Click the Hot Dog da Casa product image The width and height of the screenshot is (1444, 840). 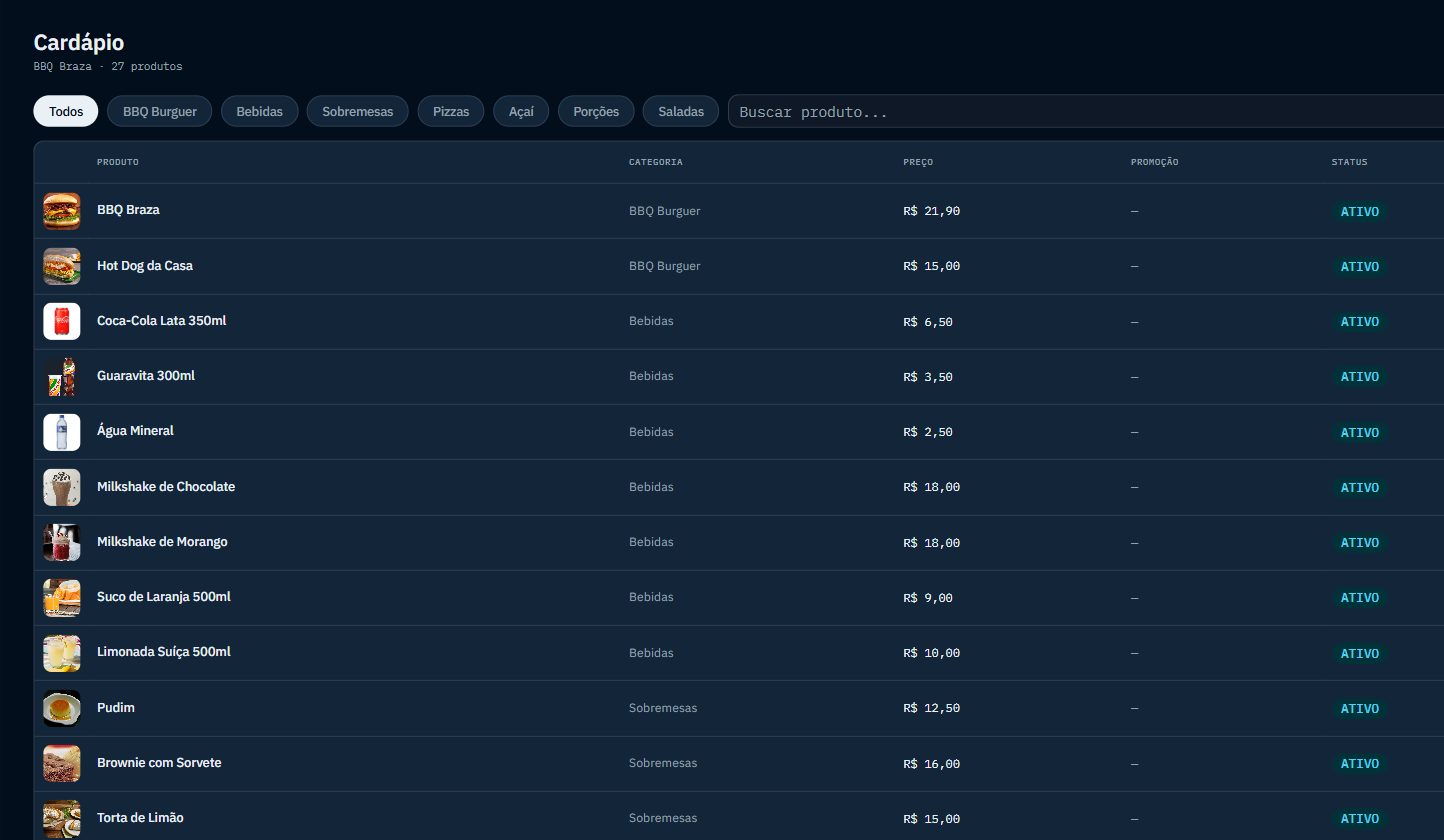tap(62, 266)
